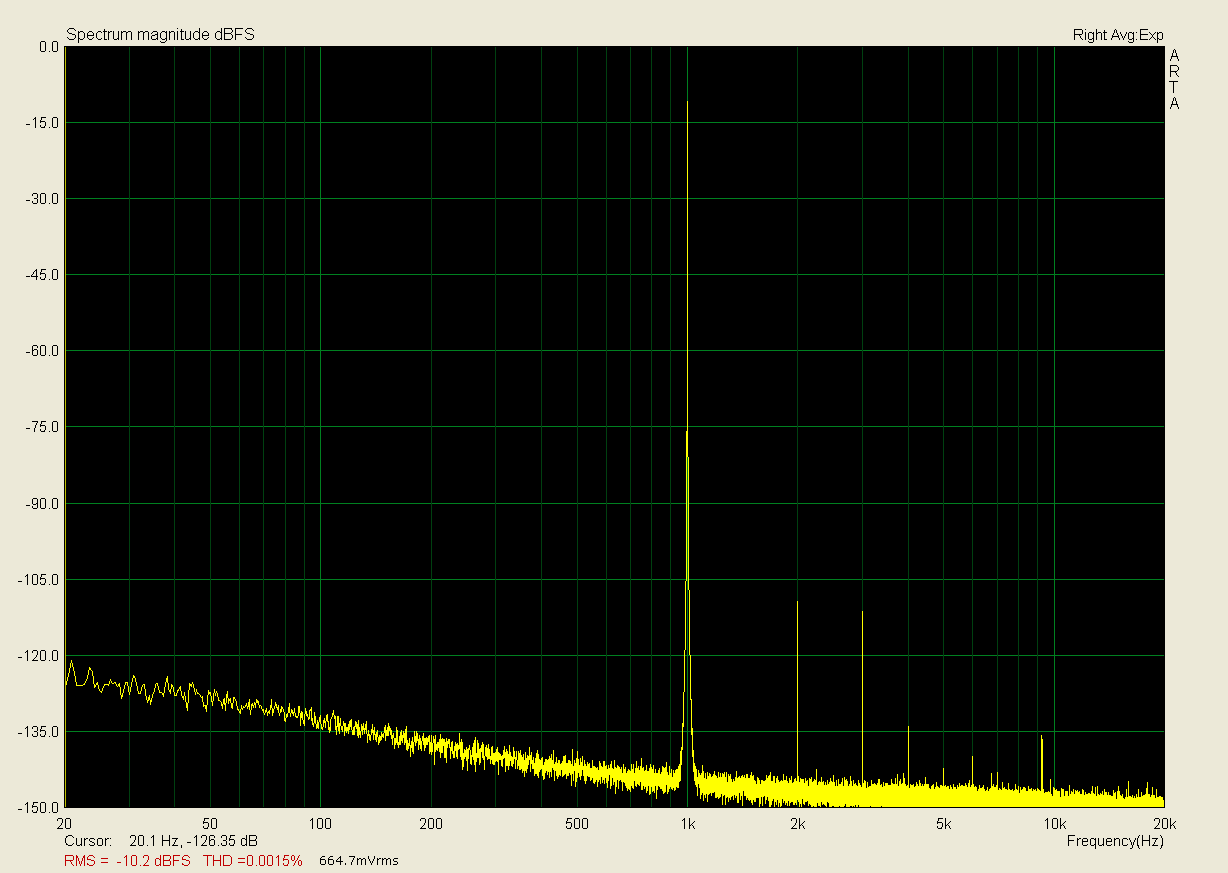Click the '1k' frequency axis label
Screen dimensions: 1228x873
[687, 824]
